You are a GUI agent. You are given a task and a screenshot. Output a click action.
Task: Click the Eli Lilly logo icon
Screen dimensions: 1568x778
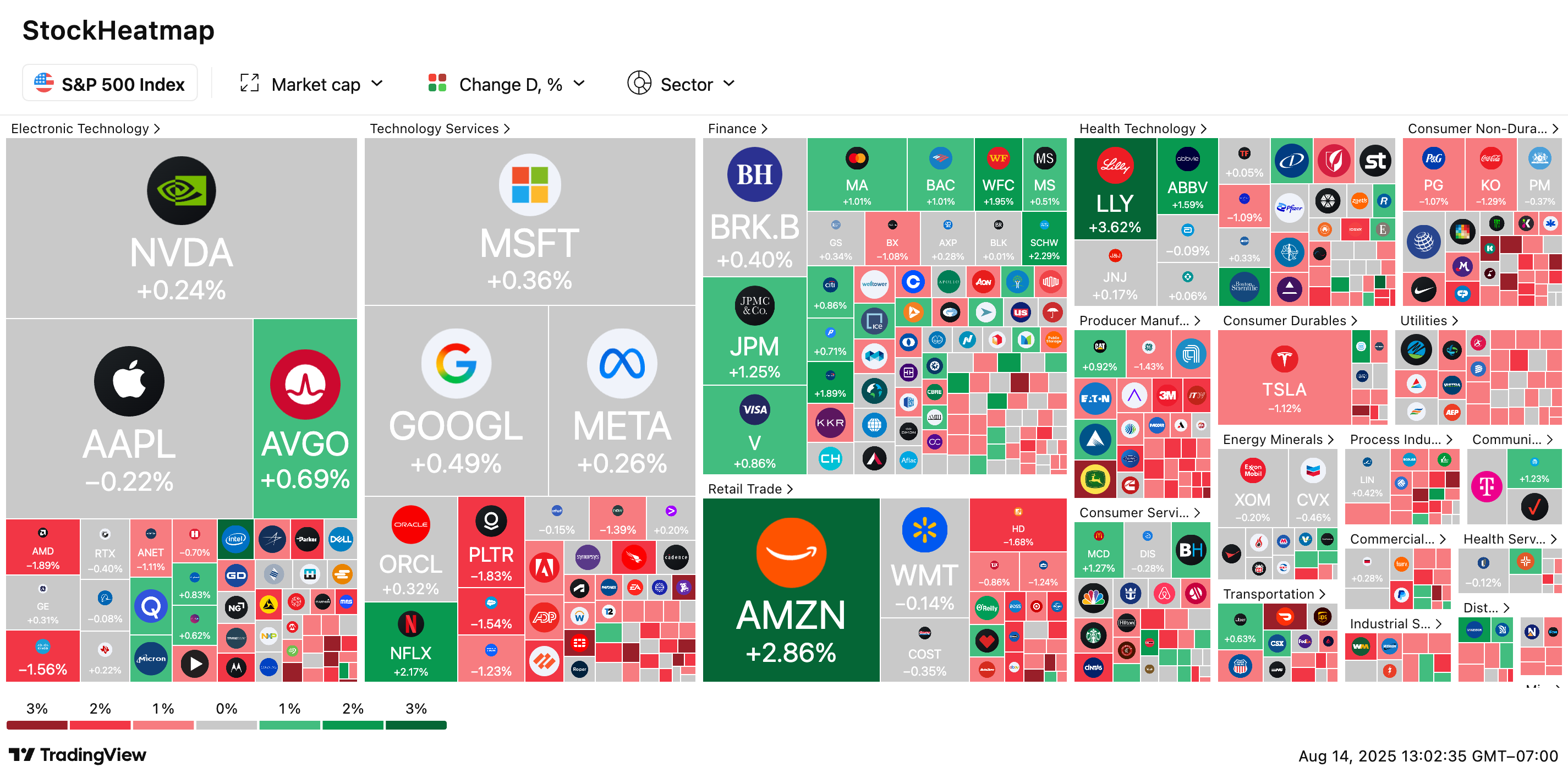coord(1115,165)
